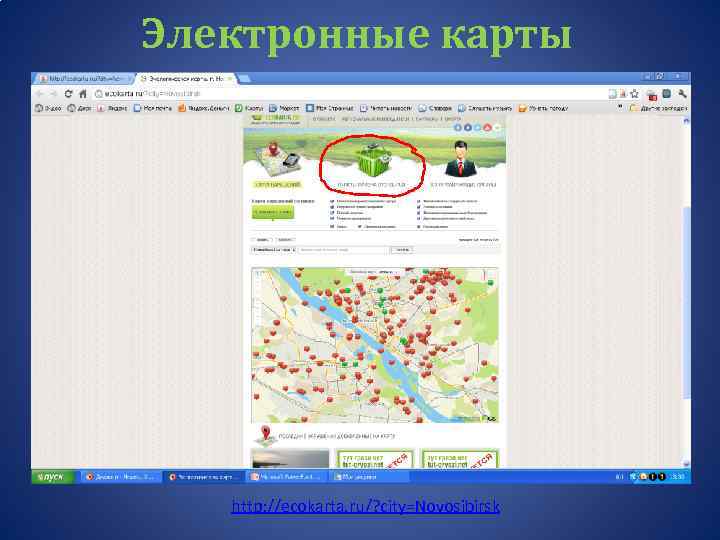
Task: Open the Моя почта bookmark
Action: [x=152, y=108]
